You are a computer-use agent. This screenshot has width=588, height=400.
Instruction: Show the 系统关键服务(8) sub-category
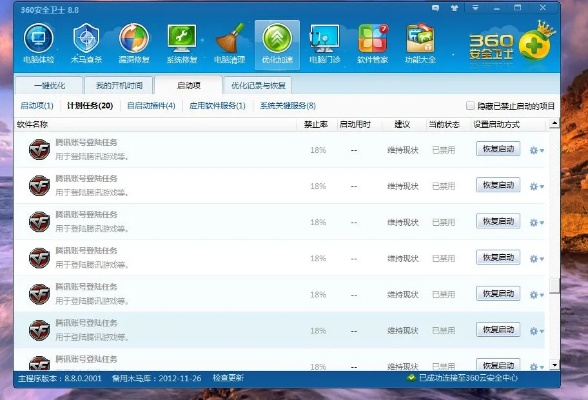288,106
